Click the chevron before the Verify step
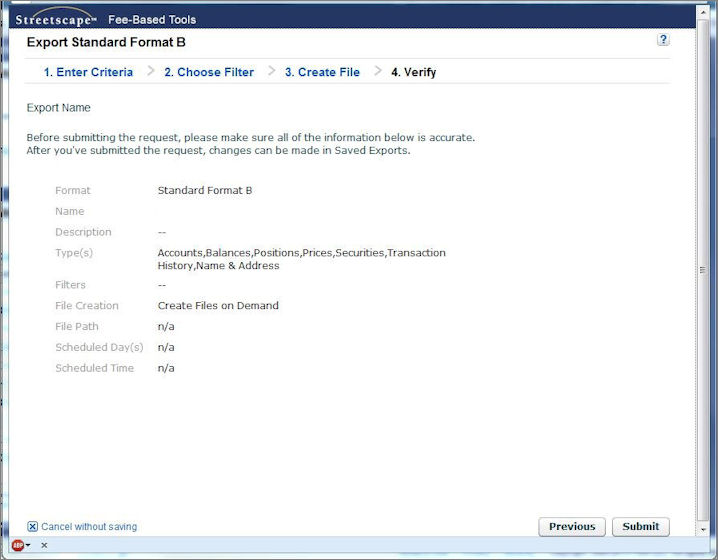This screenshot has width=718, height=560. [378, 71]
